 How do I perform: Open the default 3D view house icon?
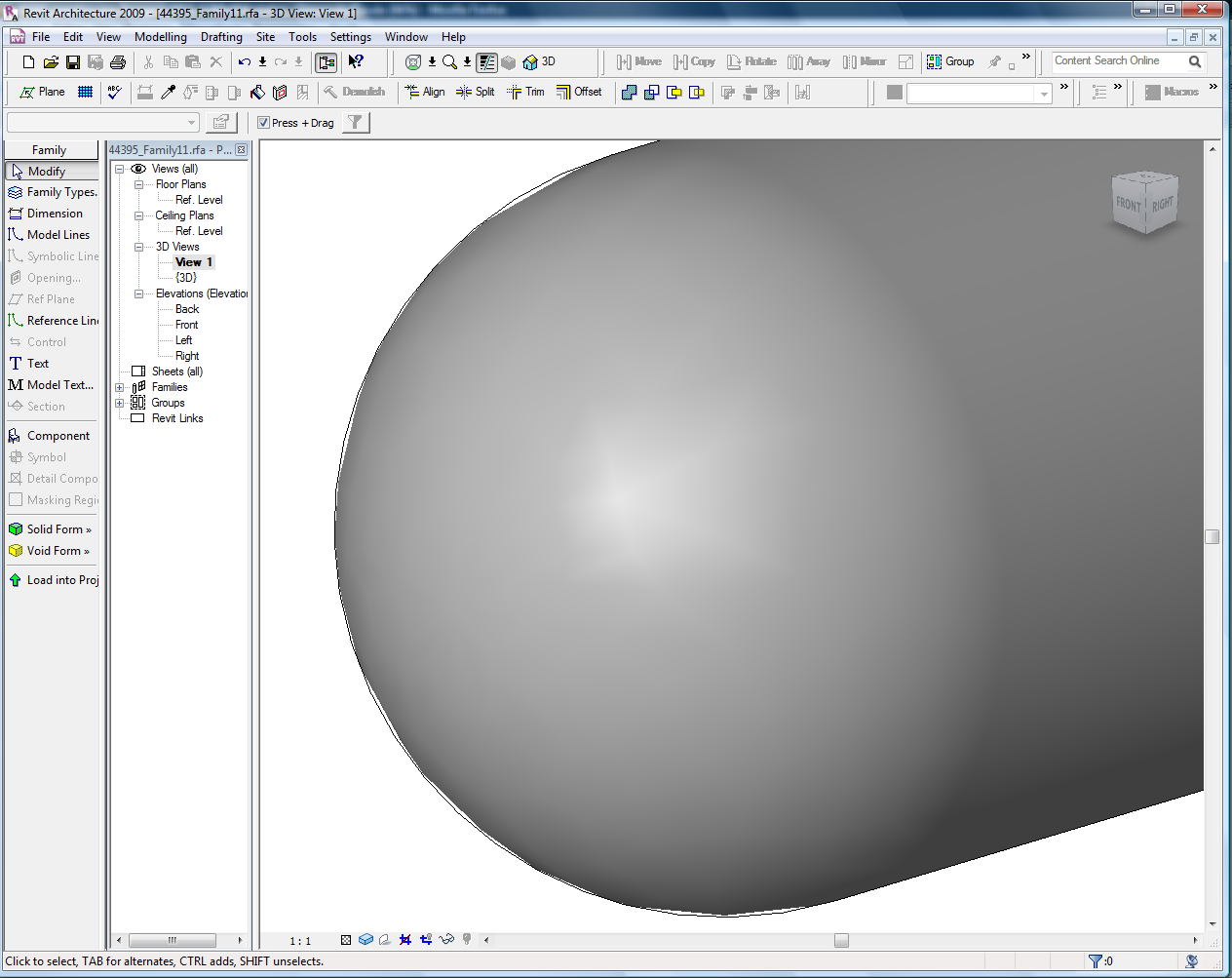coord(530,62)
